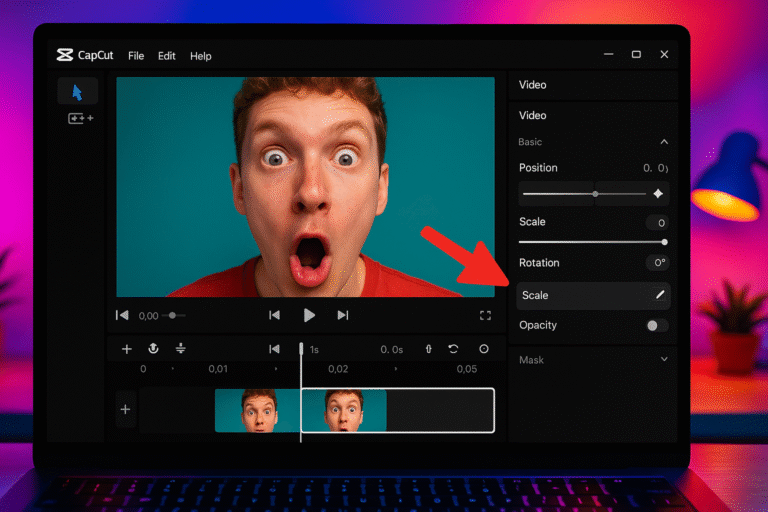Viewport: 768px width, 512px height.
Task: Select the first video clip thumbnail on timeline
Action: coord(258,410)
